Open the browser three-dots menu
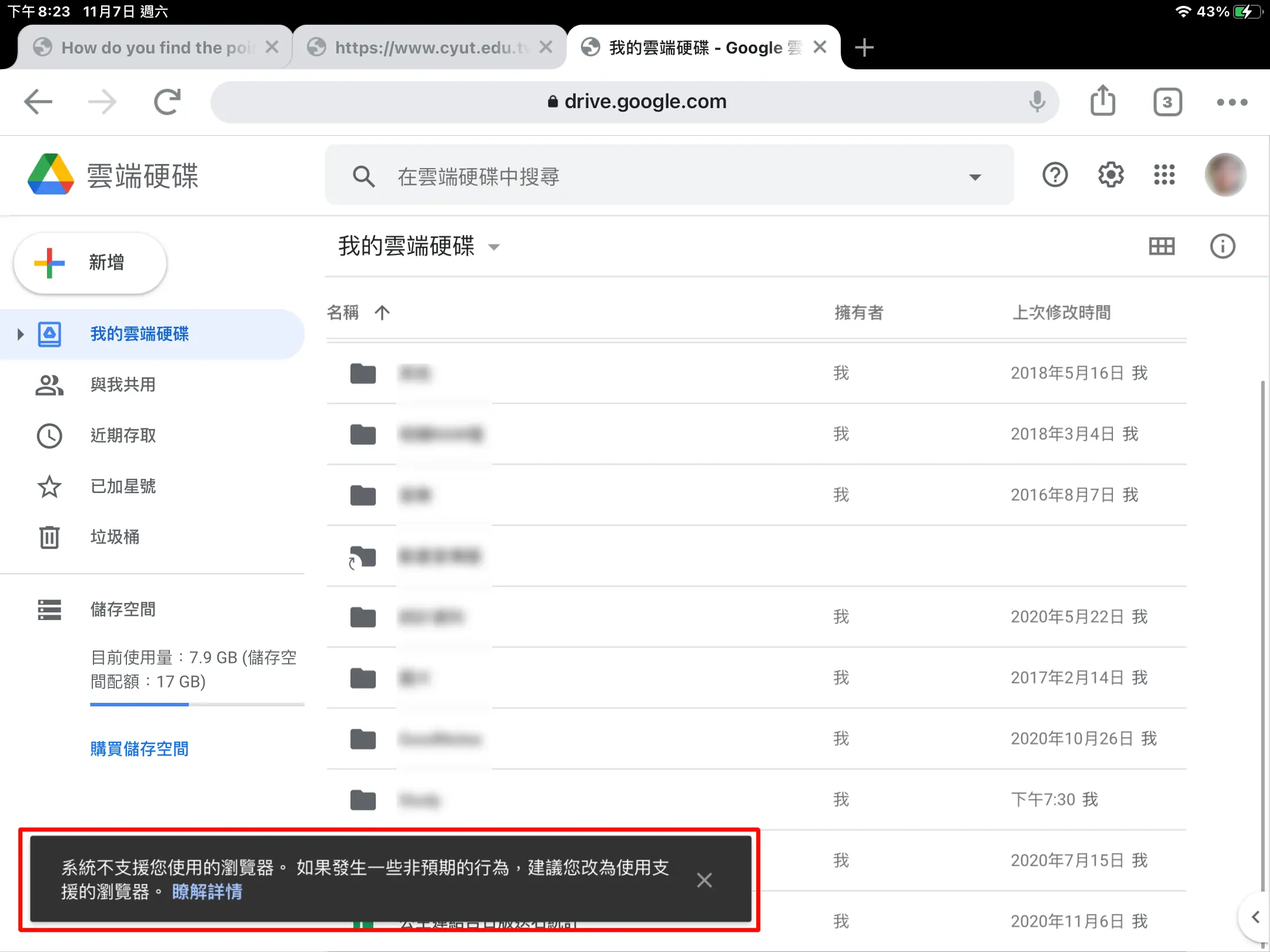The height and width of the screenshot is (952, 1270). pyautogui.click(x=1232, y=102)
